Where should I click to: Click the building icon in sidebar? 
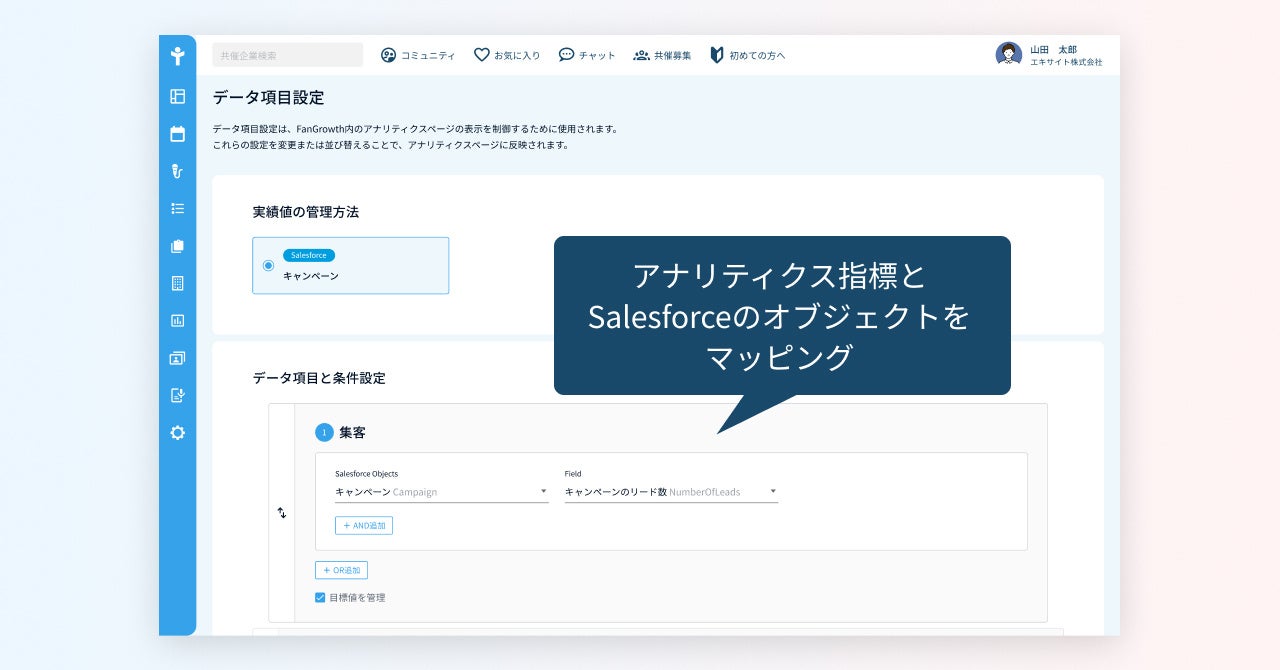[x=177, y=283]
